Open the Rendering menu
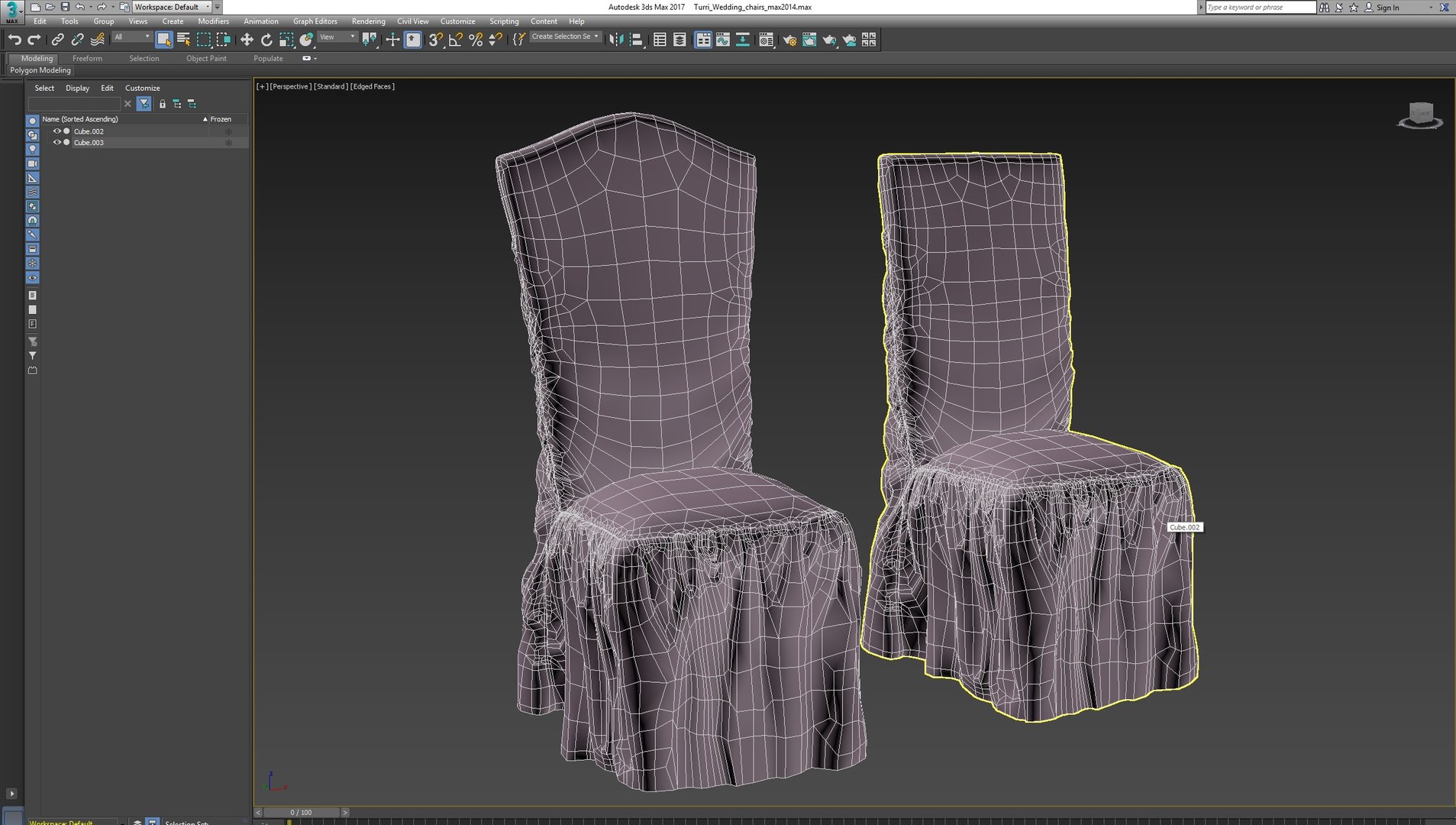This screenshot has width=1456, height=825. pos(368,21)
